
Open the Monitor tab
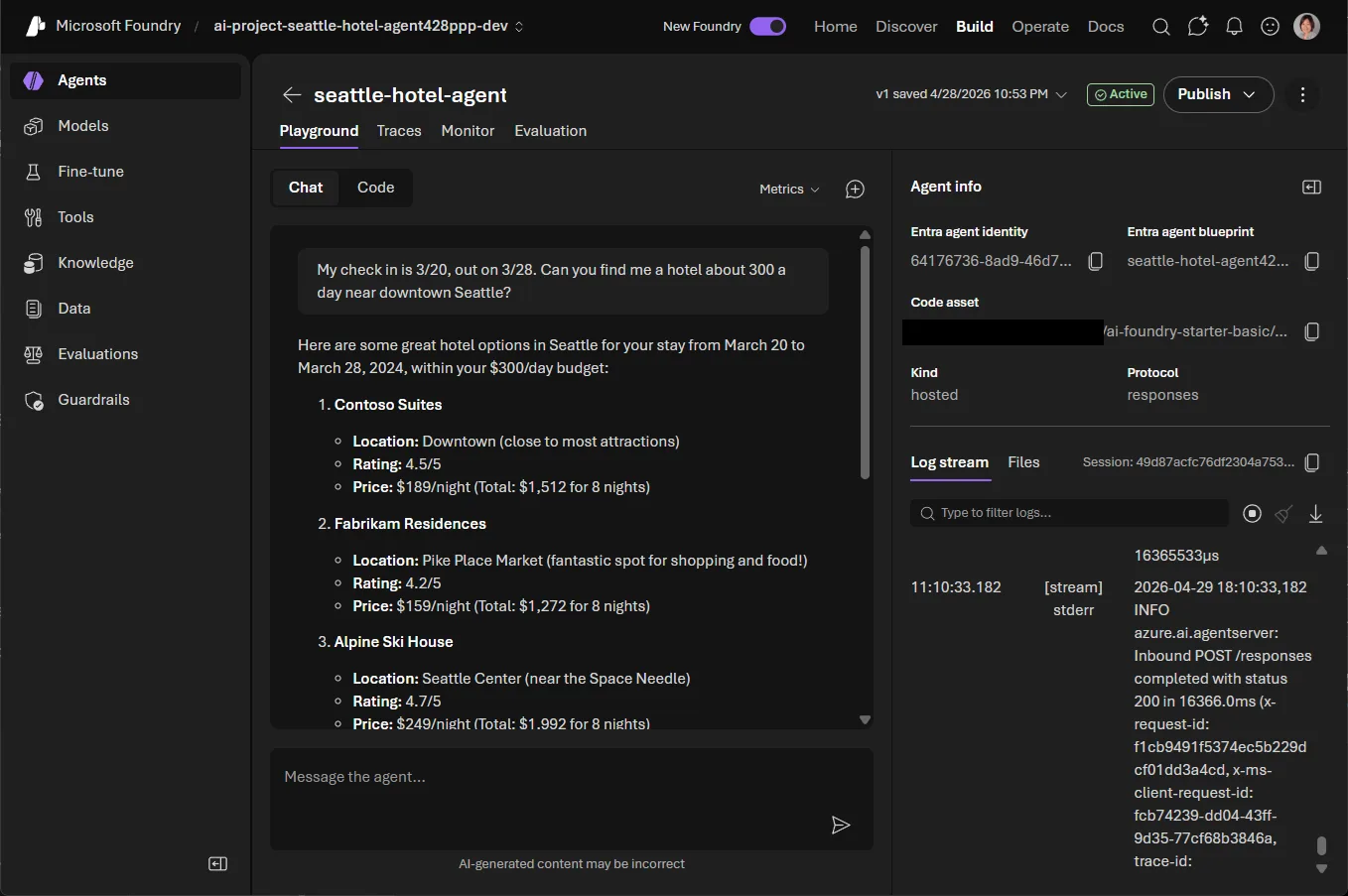(468, 131)
